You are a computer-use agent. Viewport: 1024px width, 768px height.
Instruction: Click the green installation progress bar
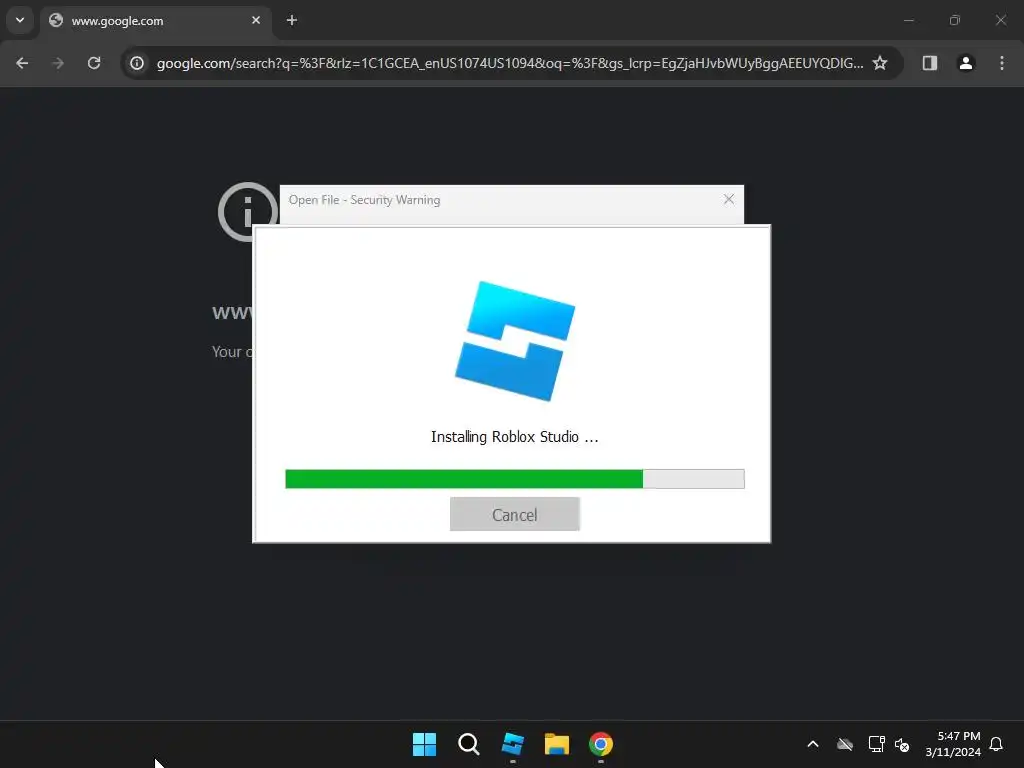point(515,479)
